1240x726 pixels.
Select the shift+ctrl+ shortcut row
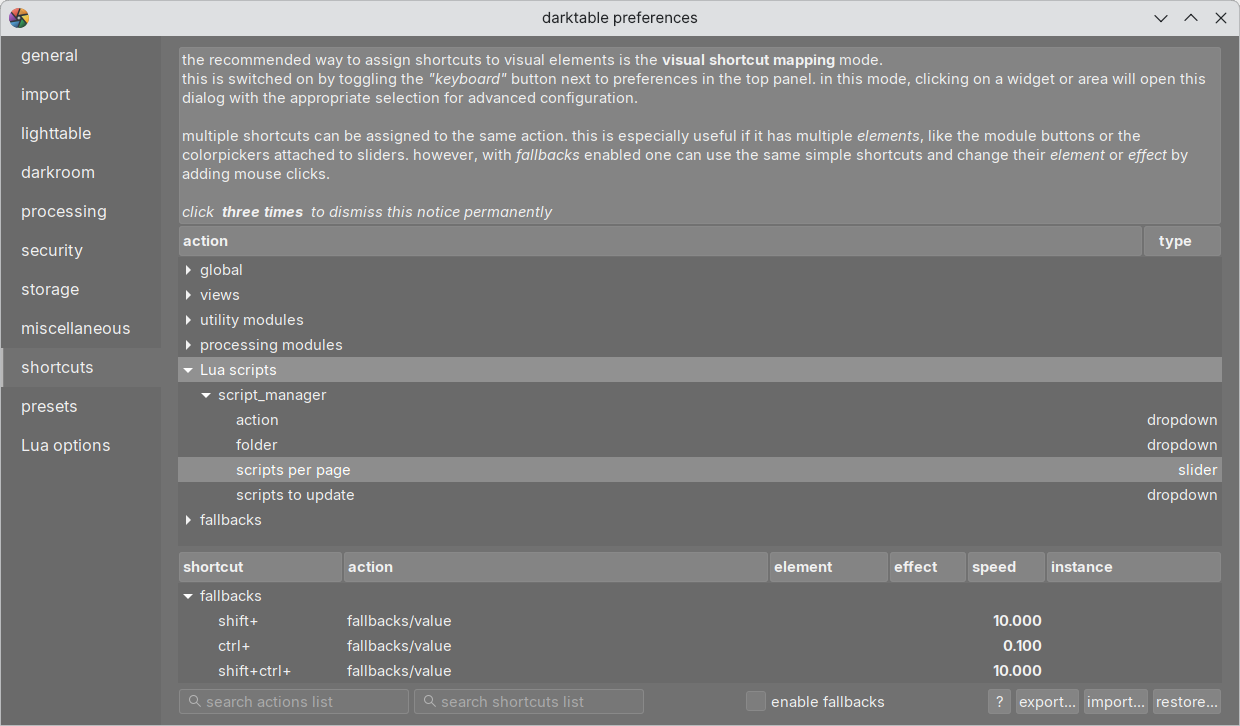coord(700,671)
